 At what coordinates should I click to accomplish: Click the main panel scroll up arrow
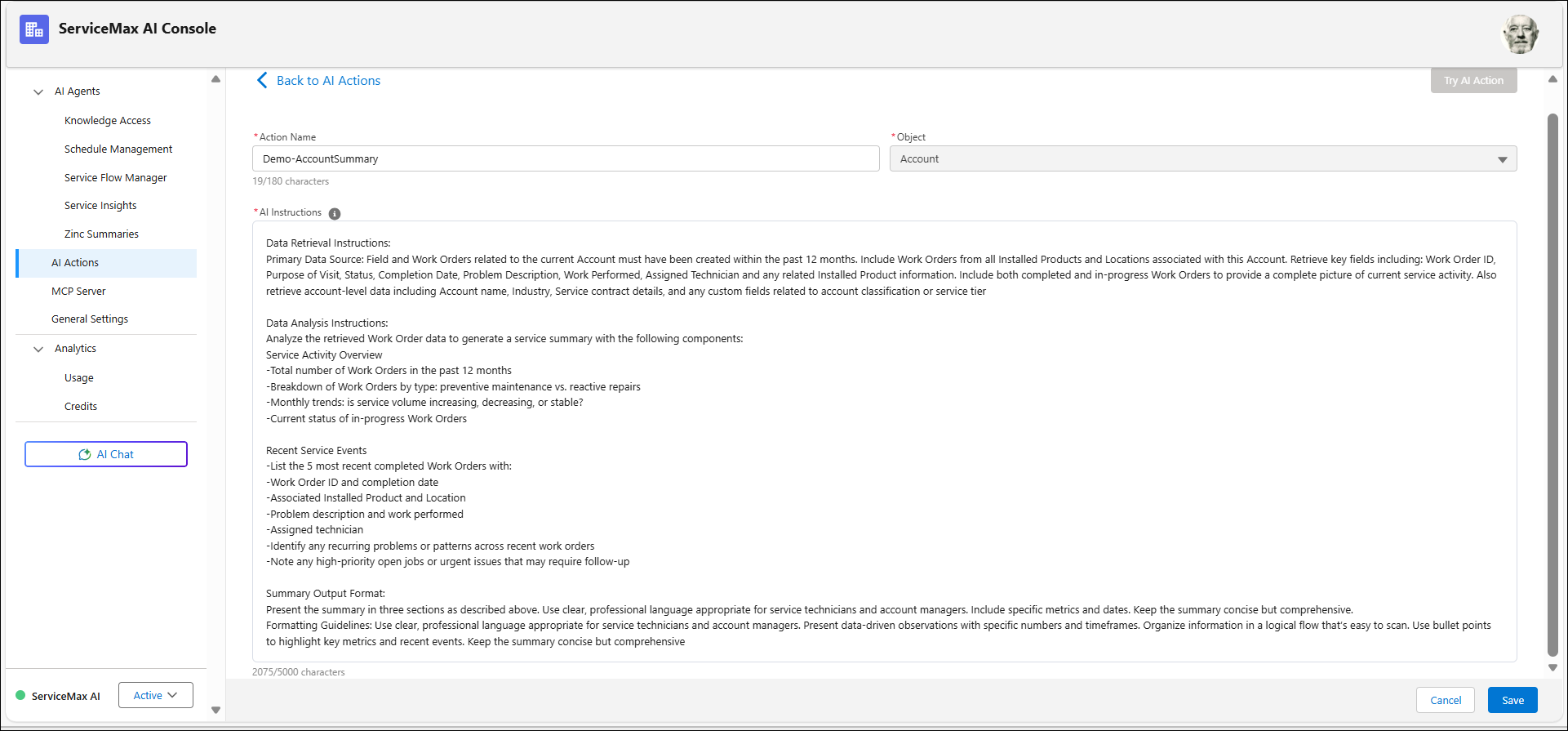(1552, 79)
